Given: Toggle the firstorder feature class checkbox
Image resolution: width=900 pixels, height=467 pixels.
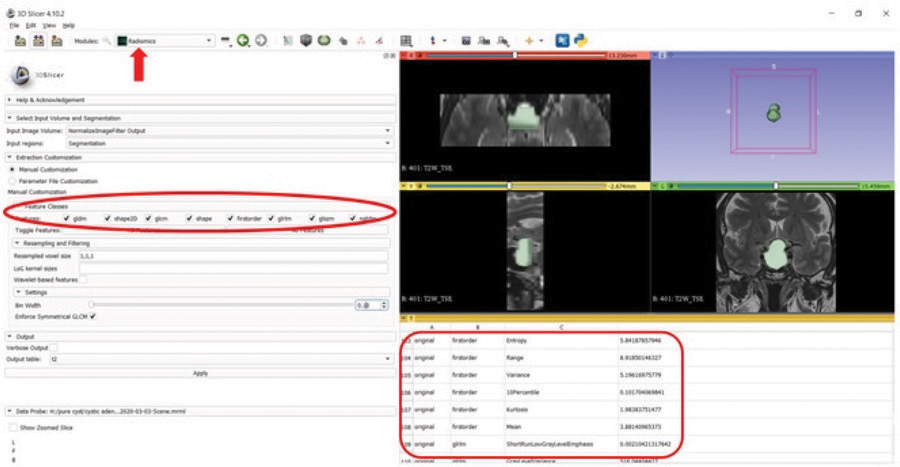Looking at the screenshot, I should click(x=229, y=218).
